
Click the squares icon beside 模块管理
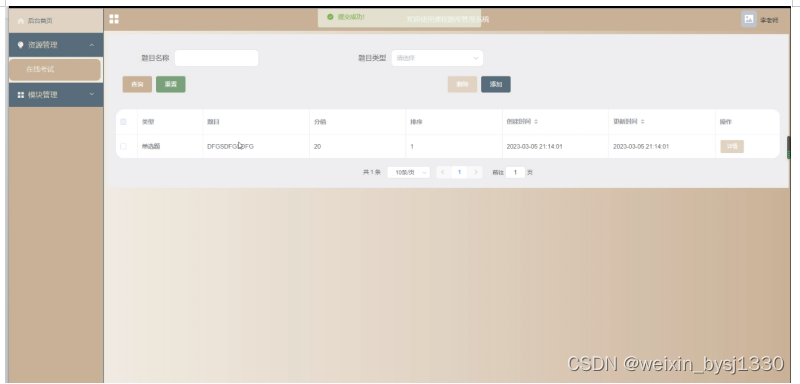pyautogui.click(x=21, y=95)
